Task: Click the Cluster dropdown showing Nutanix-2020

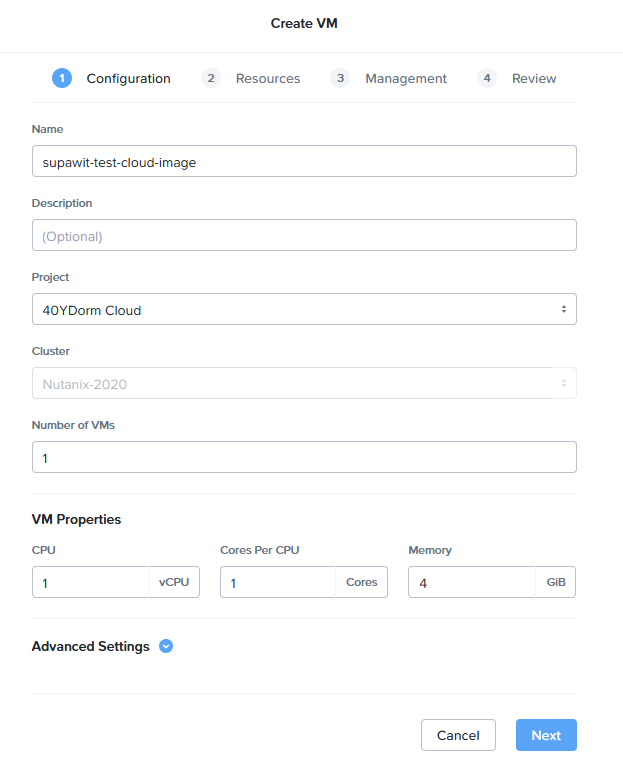Action: 304,383
